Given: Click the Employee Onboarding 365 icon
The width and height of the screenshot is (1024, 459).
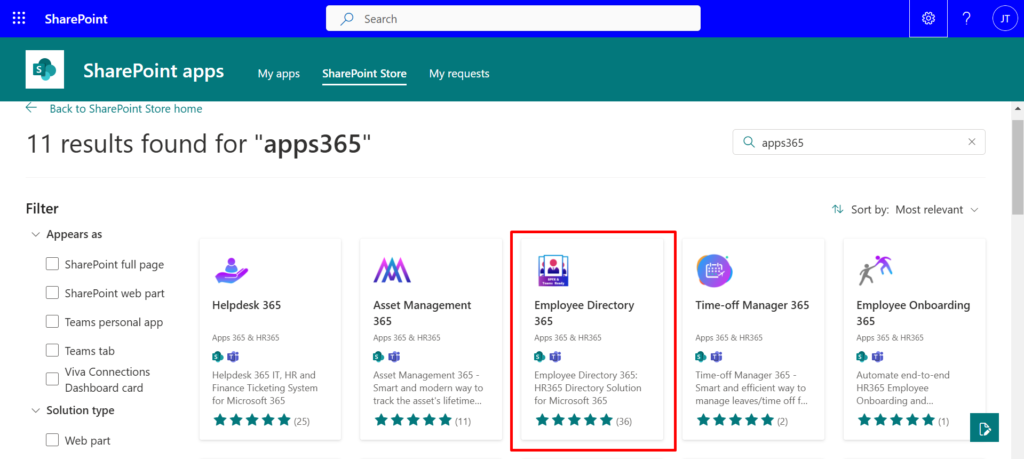Looking at the screenshot, I should coord(875,268).
